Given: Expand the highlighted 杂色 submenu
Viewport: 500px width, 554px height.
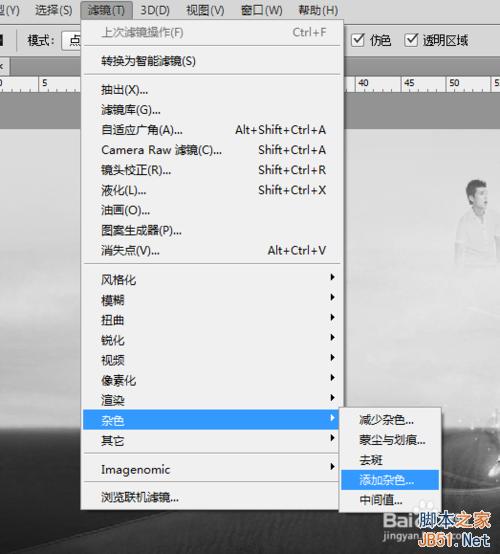Looking at the screenshot, I should pyautogui.click(x=211, y=420).
